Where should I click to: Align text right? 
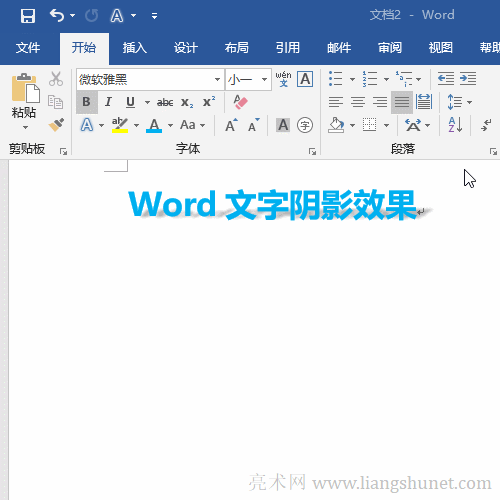(x=380, y=102)
